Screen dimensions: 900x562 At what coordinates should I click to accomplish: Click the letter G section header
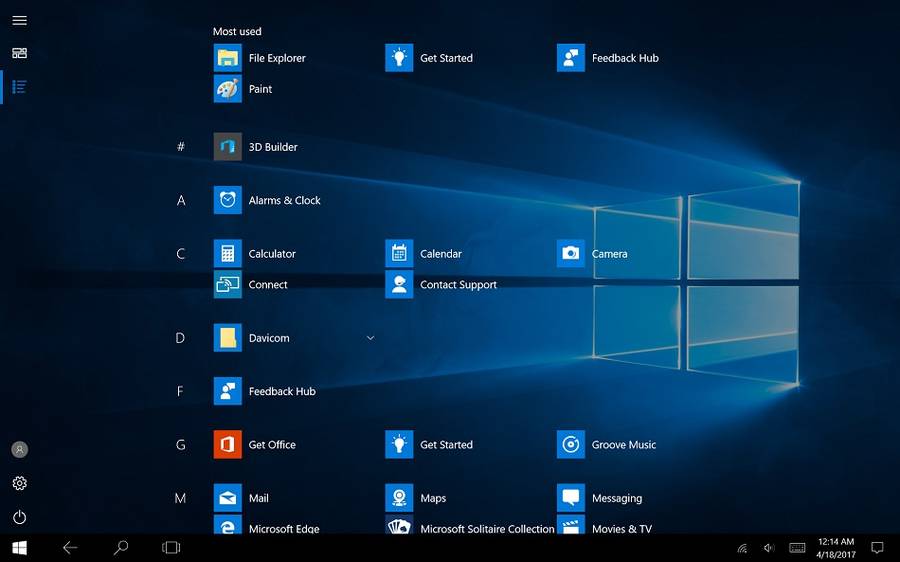tap(181, 445)
